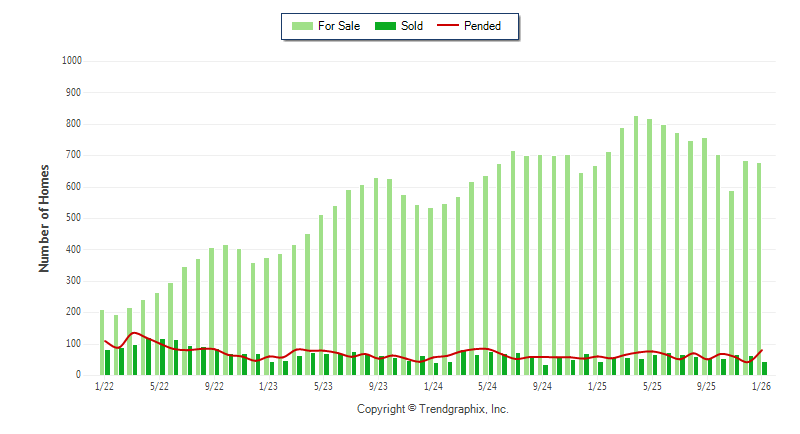Click the 1000 y-axis value label
800x434 pixels.
71,61
